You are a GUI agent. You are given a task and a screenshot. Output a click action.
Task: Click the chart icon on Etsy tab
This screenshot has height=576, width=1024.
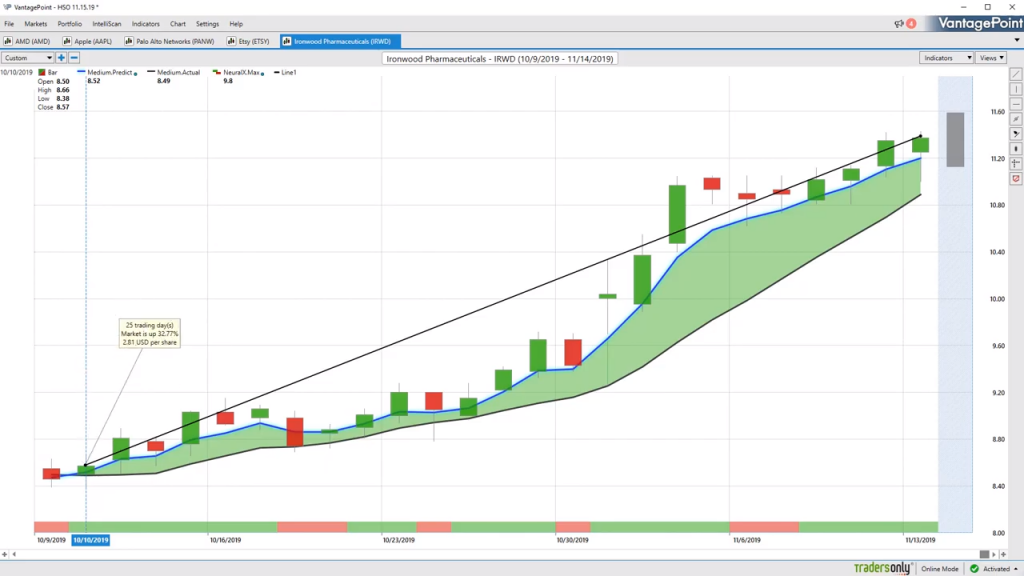click(x=231, y=40)
